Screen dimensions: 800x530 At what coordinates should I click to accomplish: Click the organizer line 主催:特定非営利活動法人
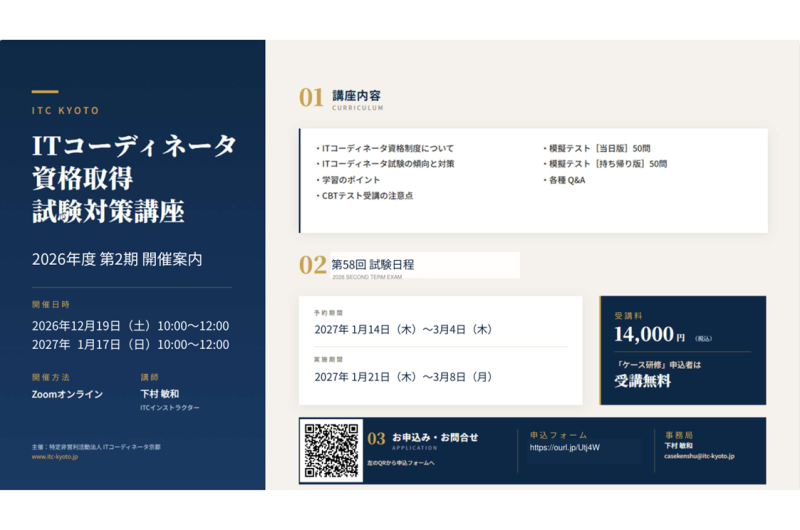tap(96, 447)
